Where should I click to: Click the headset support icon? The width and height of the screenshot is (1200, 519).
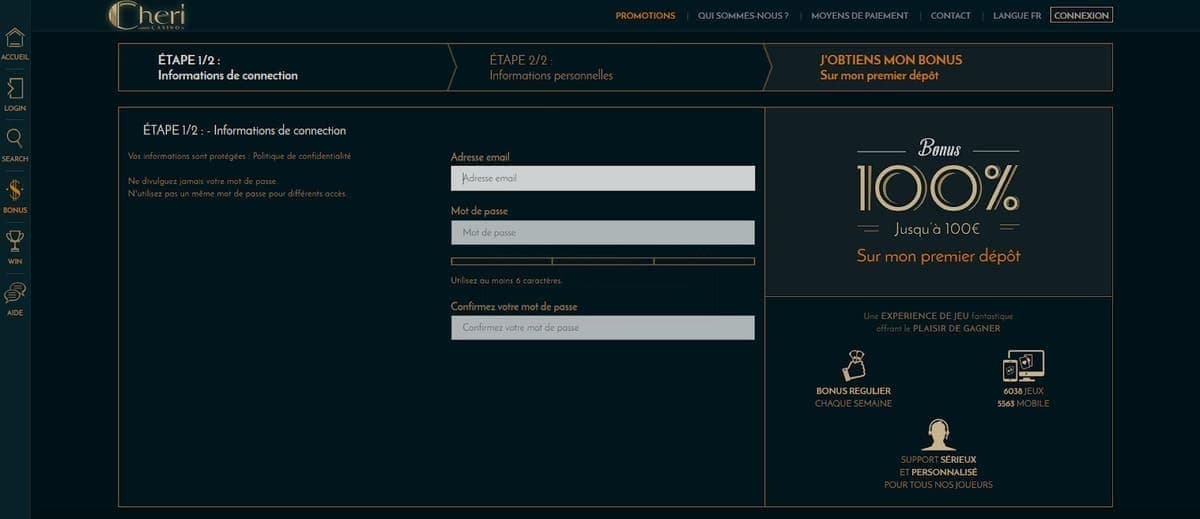click(x=938, y=435)
